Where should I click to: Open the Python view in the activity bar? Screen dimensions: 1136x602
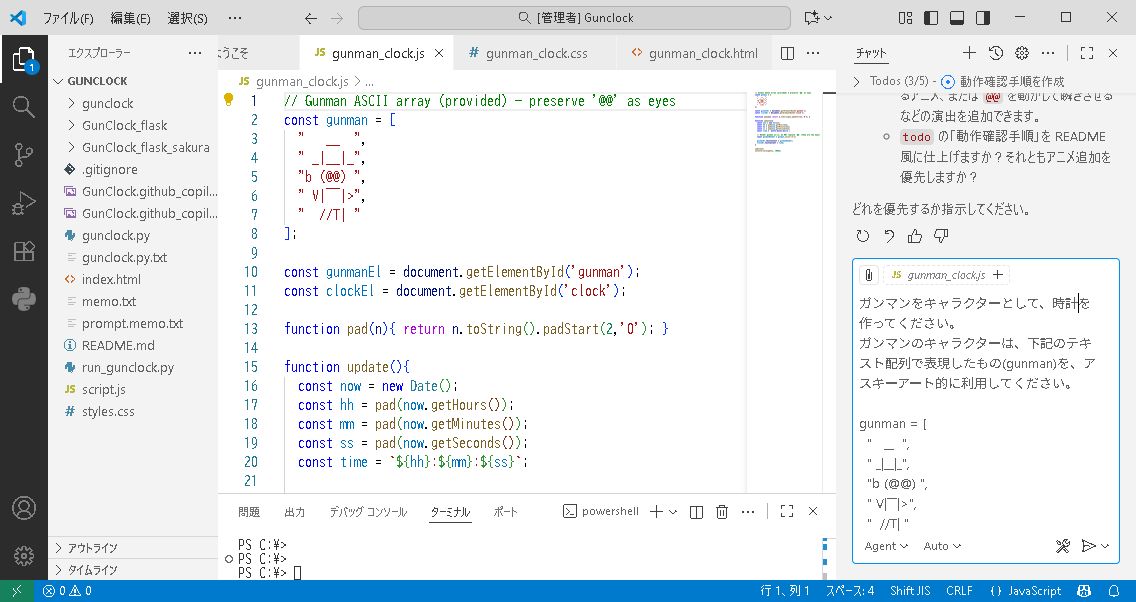click(23, 298)
